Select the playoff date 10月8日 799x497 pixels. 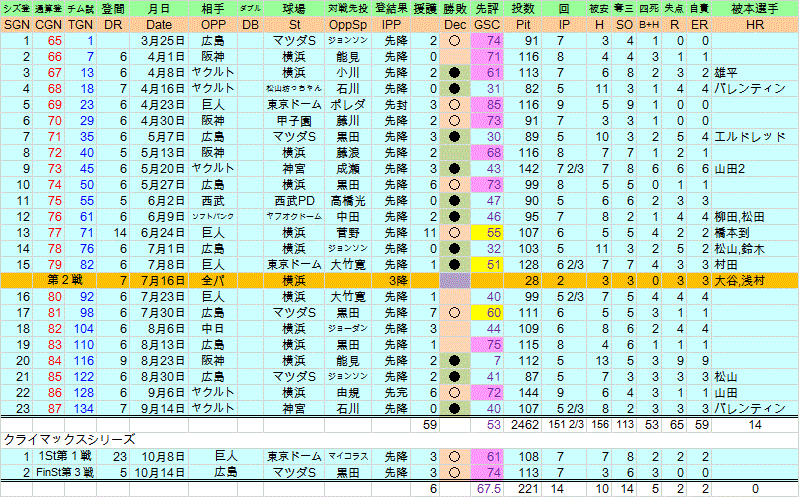[x=163, y=457]
